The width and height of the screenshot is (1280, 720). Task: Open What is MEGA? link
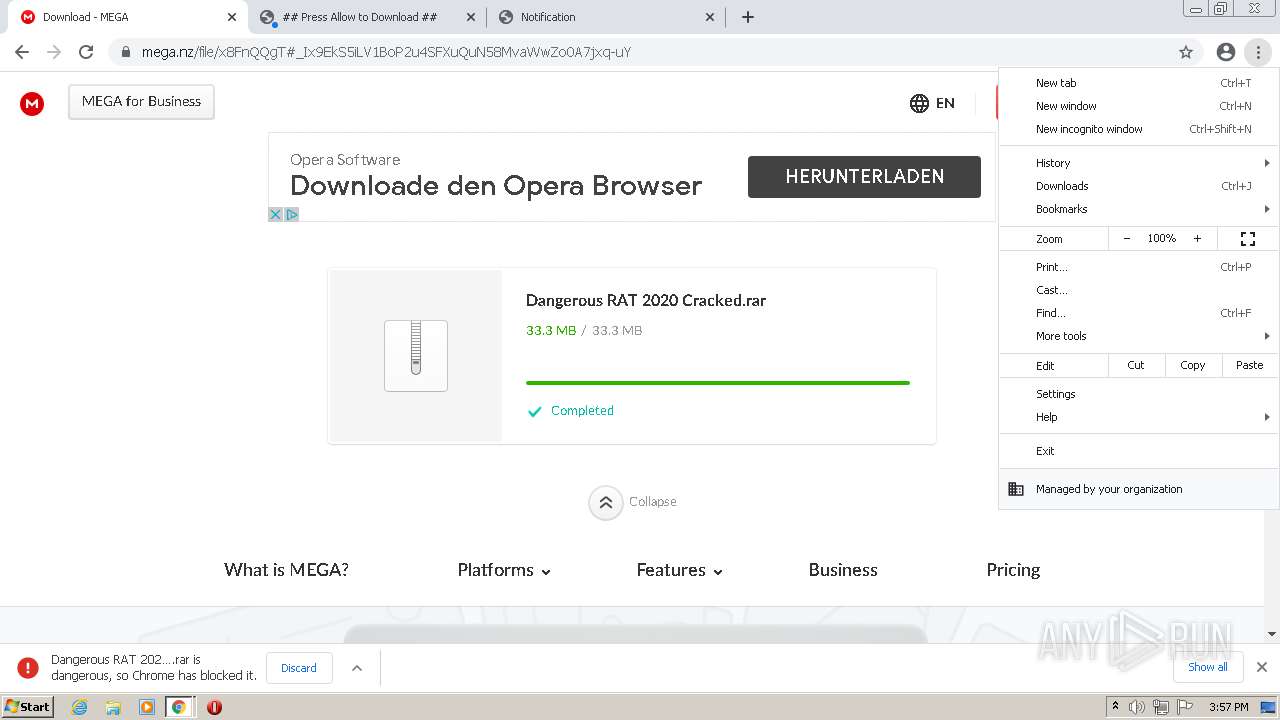[286, 570]
